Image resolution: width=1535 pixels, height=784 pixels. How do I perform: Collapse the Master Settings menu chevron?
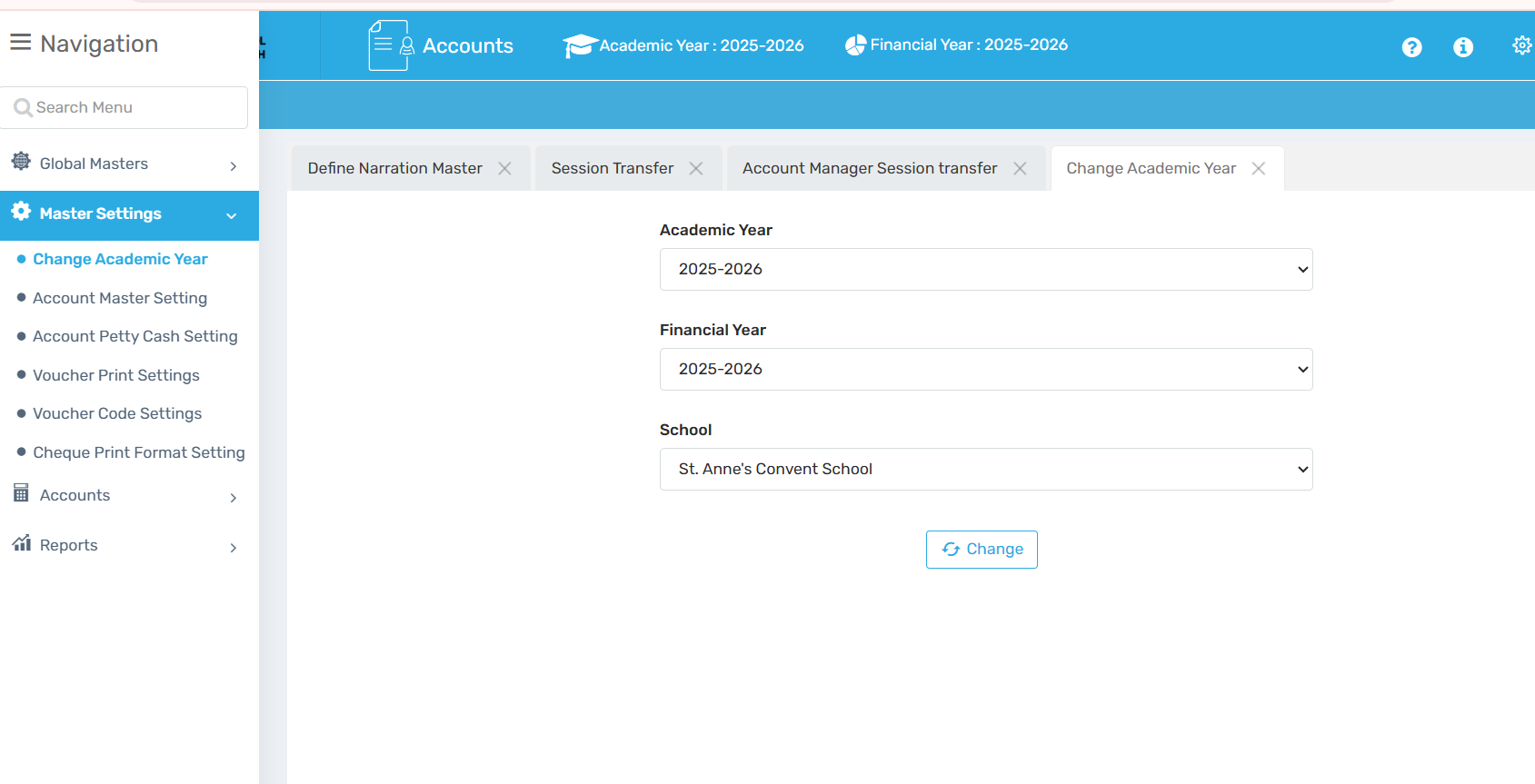[232, 215]
